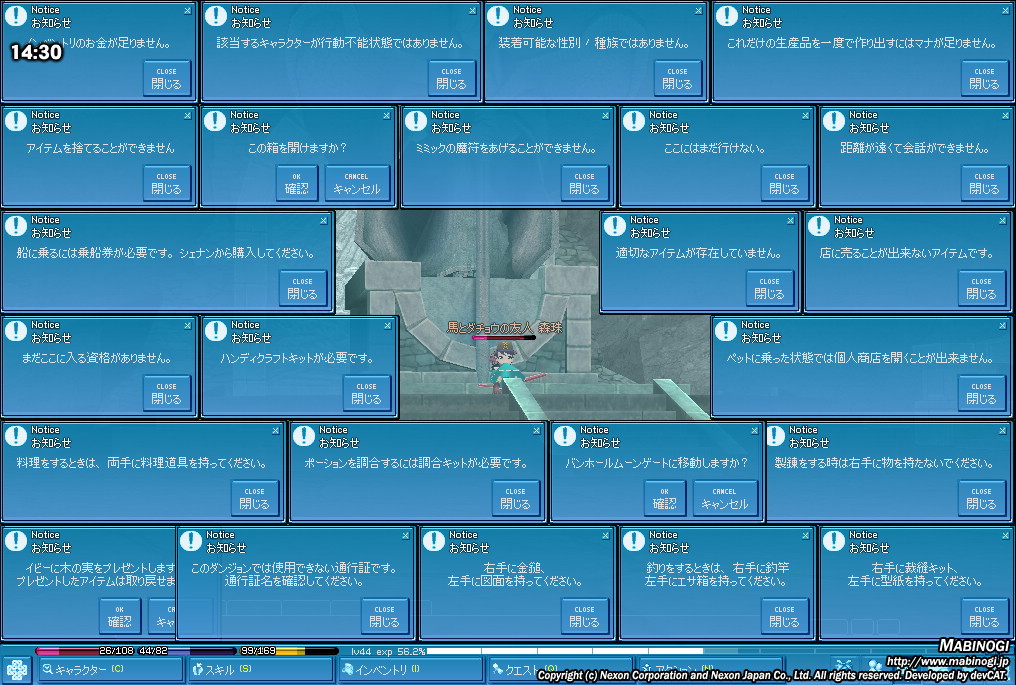Screen dimensions: 1016x685
Task: Click 閉じる on the 乗船券が必要です notice
Action: 303,288
